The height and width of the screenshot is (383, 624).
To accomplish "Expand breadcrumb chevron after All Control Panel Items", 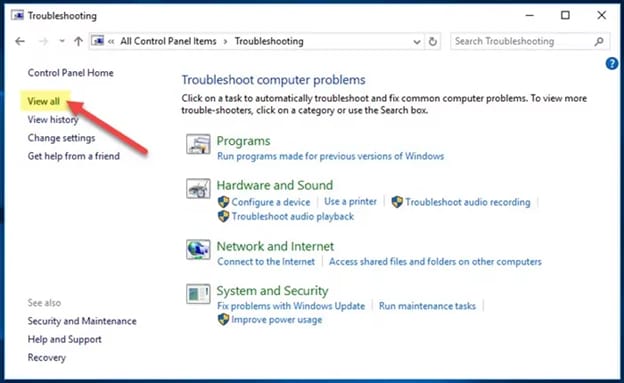I will pyautogui.click(x=225, y=41).
